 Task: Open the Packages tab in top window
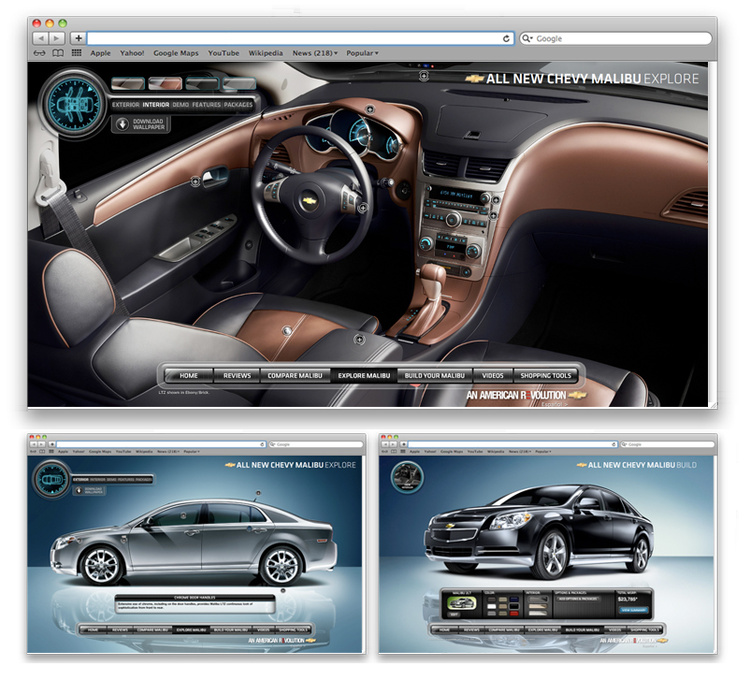238,104
